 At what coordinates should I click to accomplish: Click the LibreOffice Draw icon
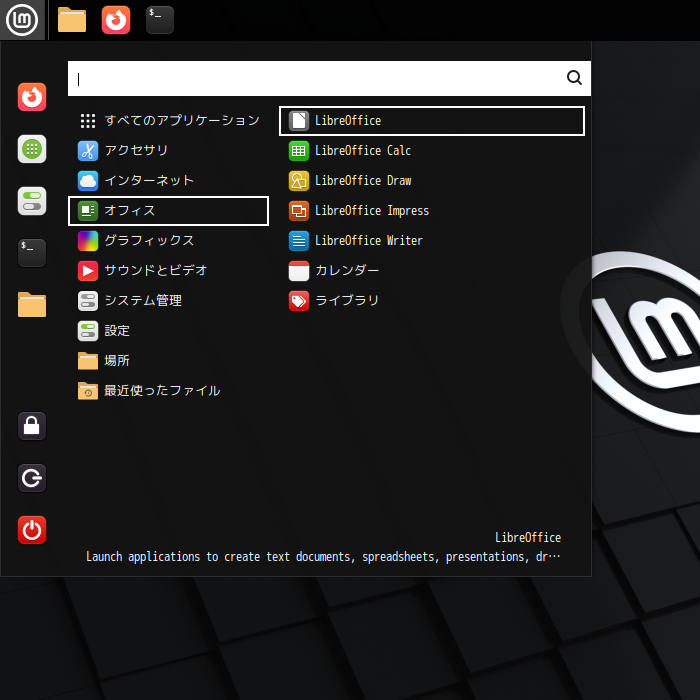coord(299,181)
